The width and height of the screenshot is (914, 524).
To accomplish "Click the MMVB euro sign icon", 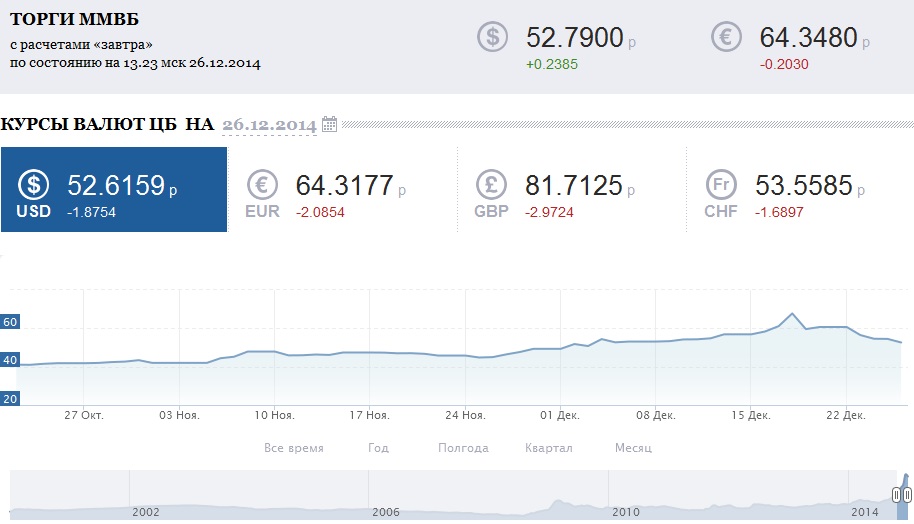I will tap(726, 37).
